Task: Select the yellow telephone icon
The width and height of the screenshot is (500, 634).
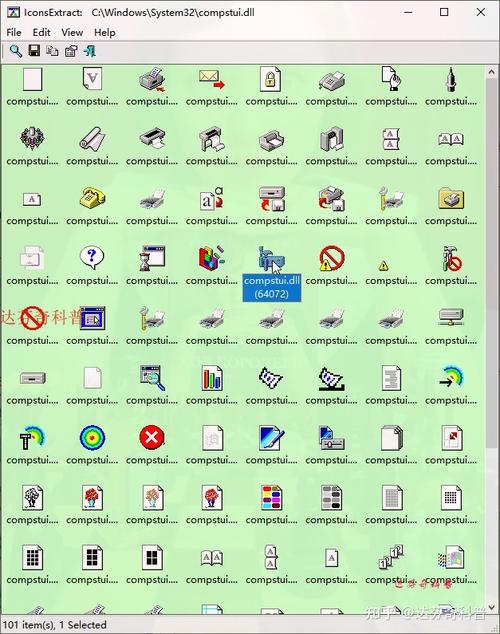Action: 92,198
